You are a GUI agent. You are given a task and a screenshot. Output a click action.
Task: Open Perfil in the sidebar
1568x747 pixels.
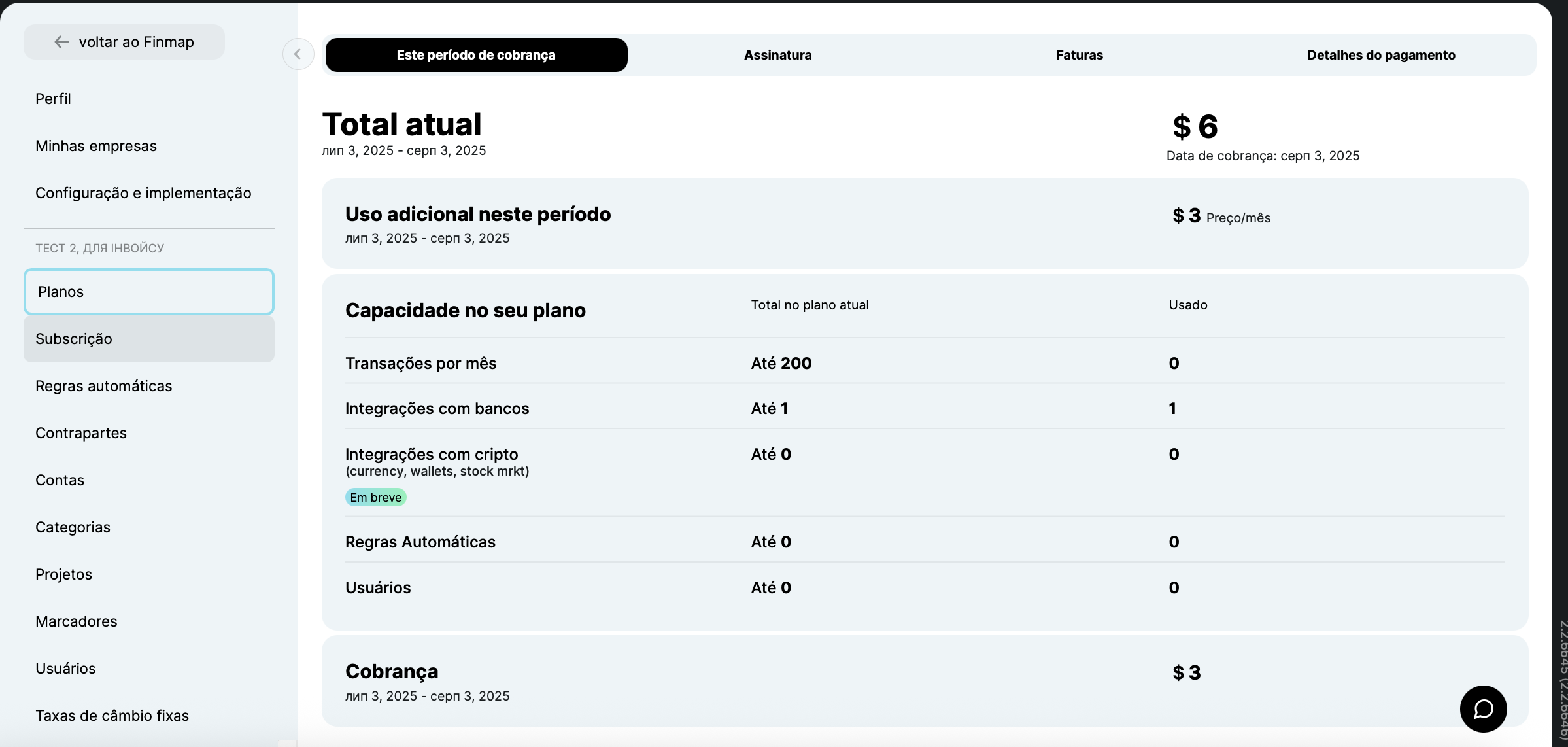pyautogui.click(x=54, y=99)
